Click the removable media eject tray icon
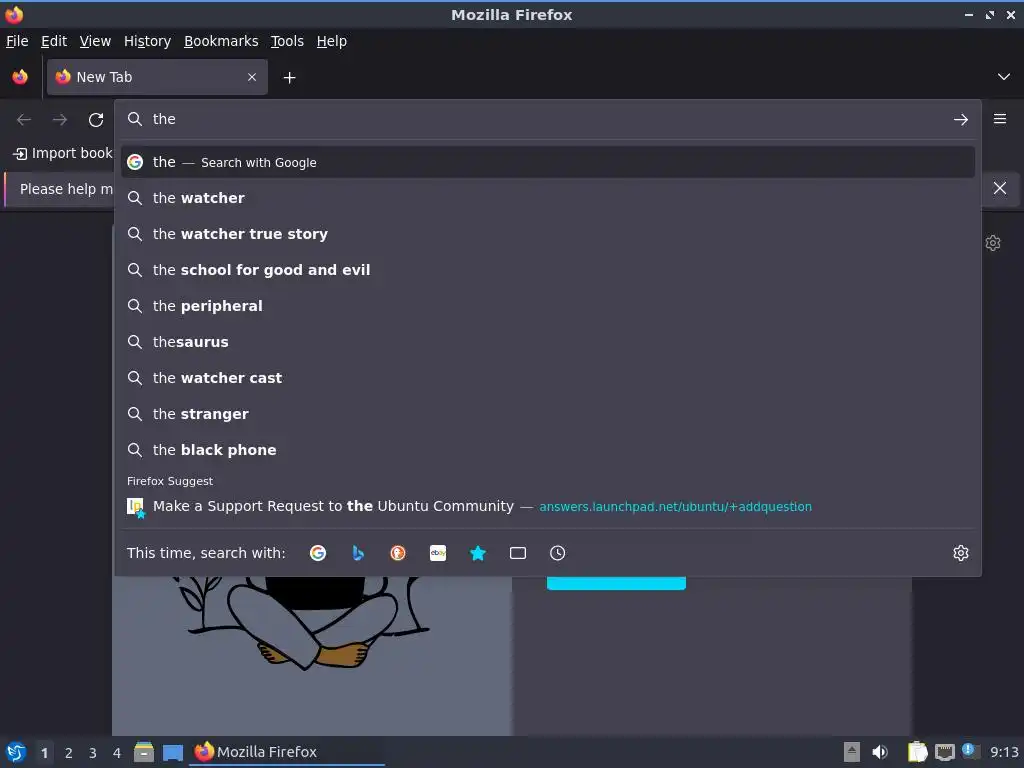 (852, 752)
